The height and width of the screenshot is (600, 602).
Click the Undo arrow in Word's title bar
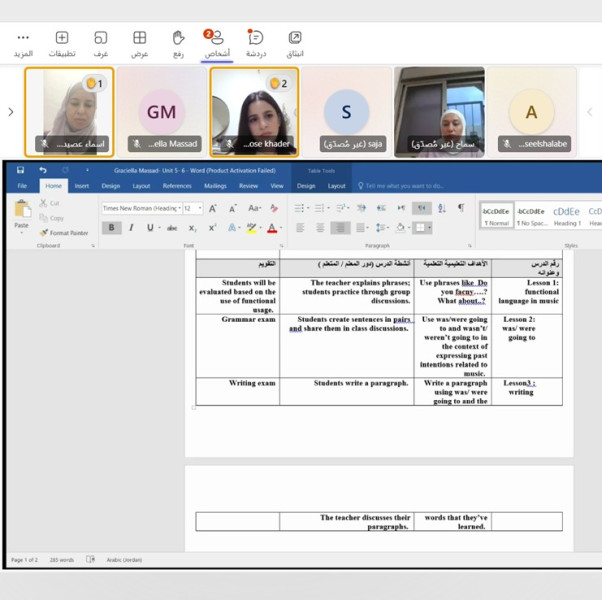coord(43,170)
